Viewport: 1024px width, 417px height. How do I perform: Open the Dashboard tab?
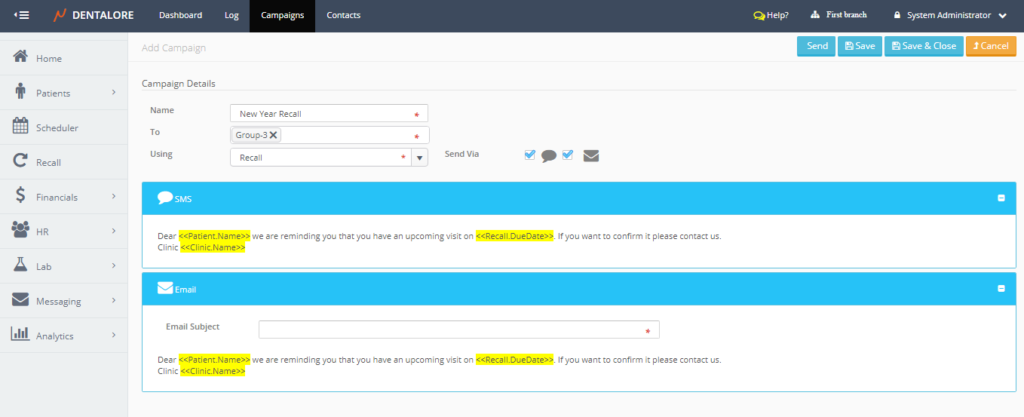click(x=180, y=16)
